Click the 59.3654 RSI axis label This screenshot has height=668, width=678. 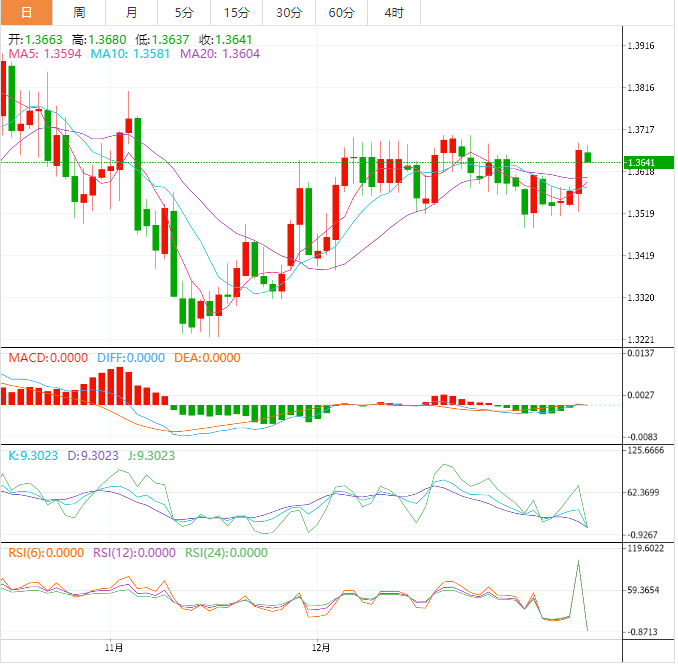click(643, 590)
